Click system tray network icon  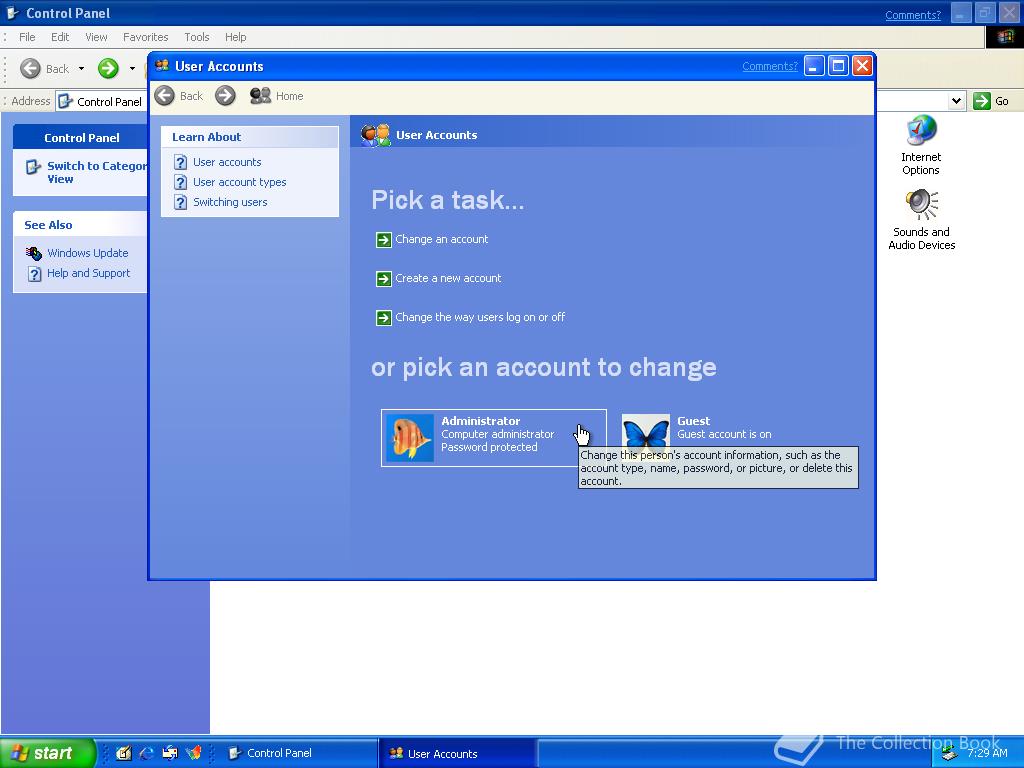pyautogui.click(x=950, y=754)
